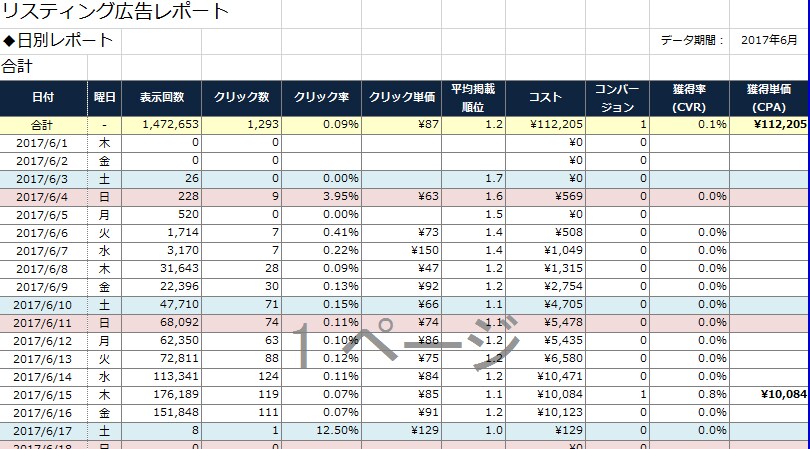The height and width of the screenshot is (449, 810).
Task: Select the title cell リスティング広告レポート
Action: (x=116, y=11)
